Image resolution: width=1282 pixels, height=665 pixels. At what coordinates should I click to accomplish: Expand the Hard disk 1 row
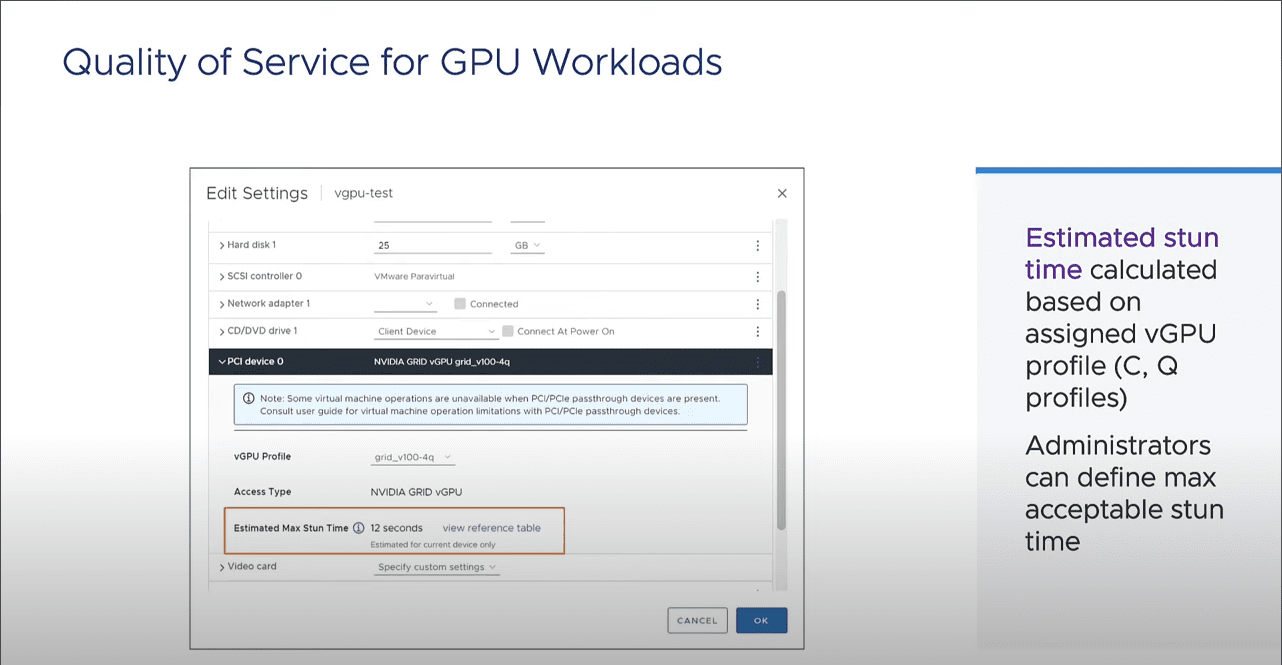[x=222, y=245]
